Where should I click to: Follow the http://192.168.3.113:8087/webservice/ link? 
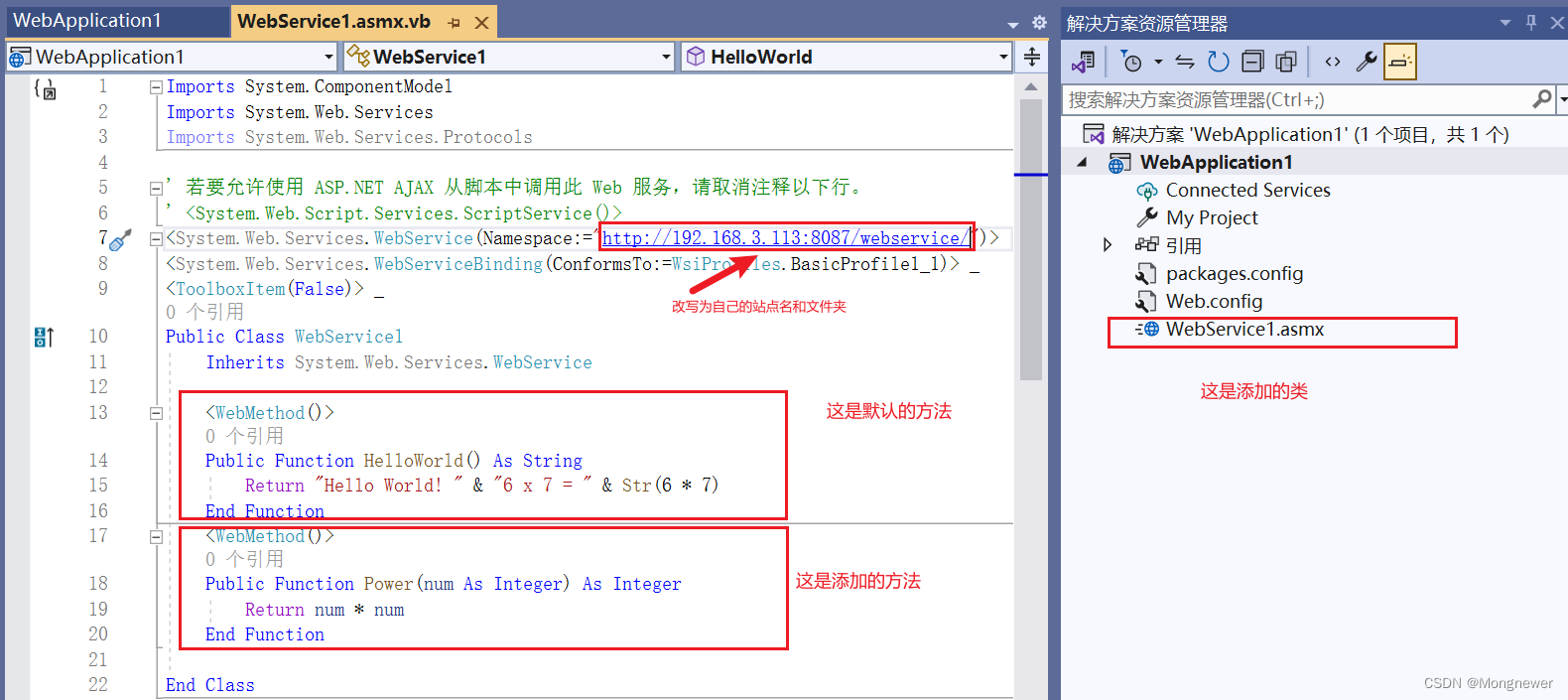coord(785,238)
